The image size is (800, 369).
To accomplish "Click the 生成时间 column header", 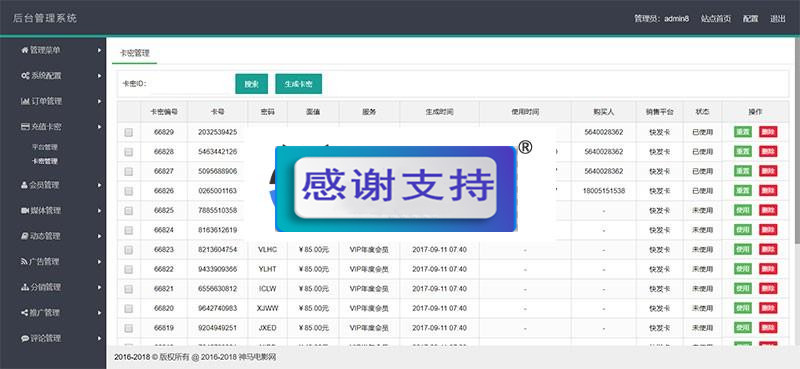I will pyautogui.click(x=439, y=112).
